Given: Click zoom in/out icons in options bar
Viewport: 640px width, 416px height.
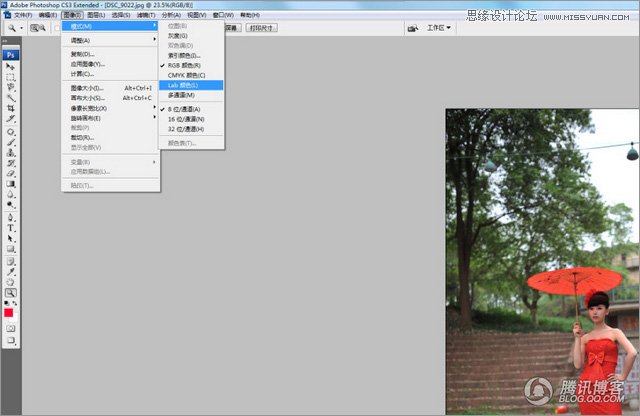Looking at the screenshot, I should pyautogui.click(x=38, y=28).
